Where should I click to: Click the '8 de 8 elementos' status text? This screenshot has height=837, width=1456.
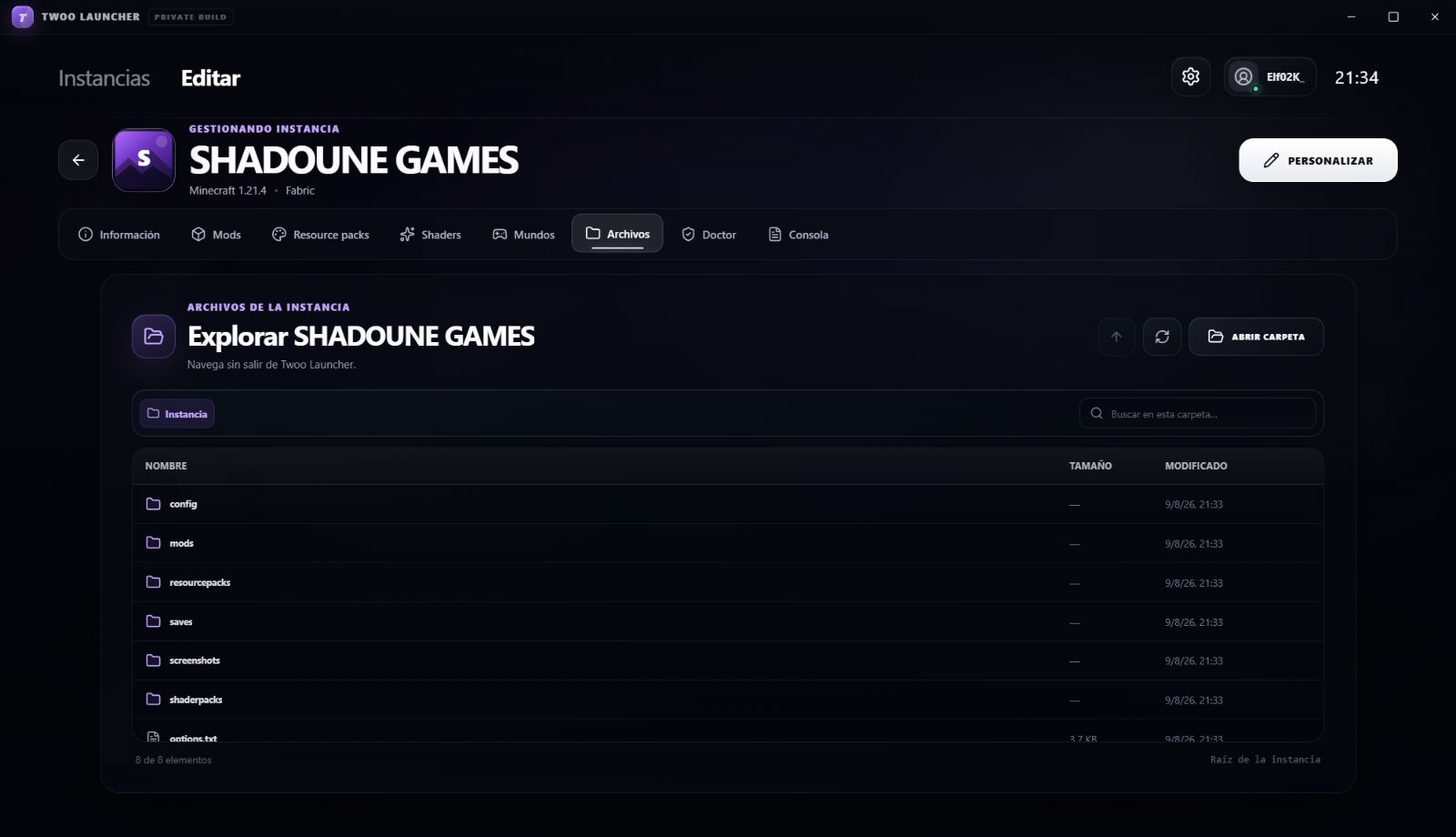[173, 760]
